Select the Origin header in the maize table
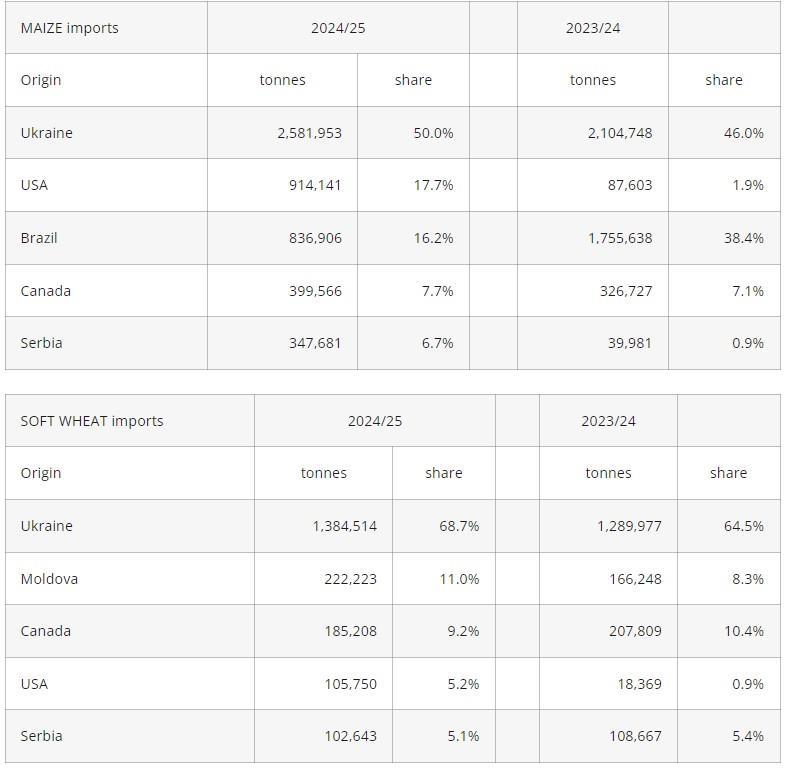 pyautogui.click(x=41, y=80)
